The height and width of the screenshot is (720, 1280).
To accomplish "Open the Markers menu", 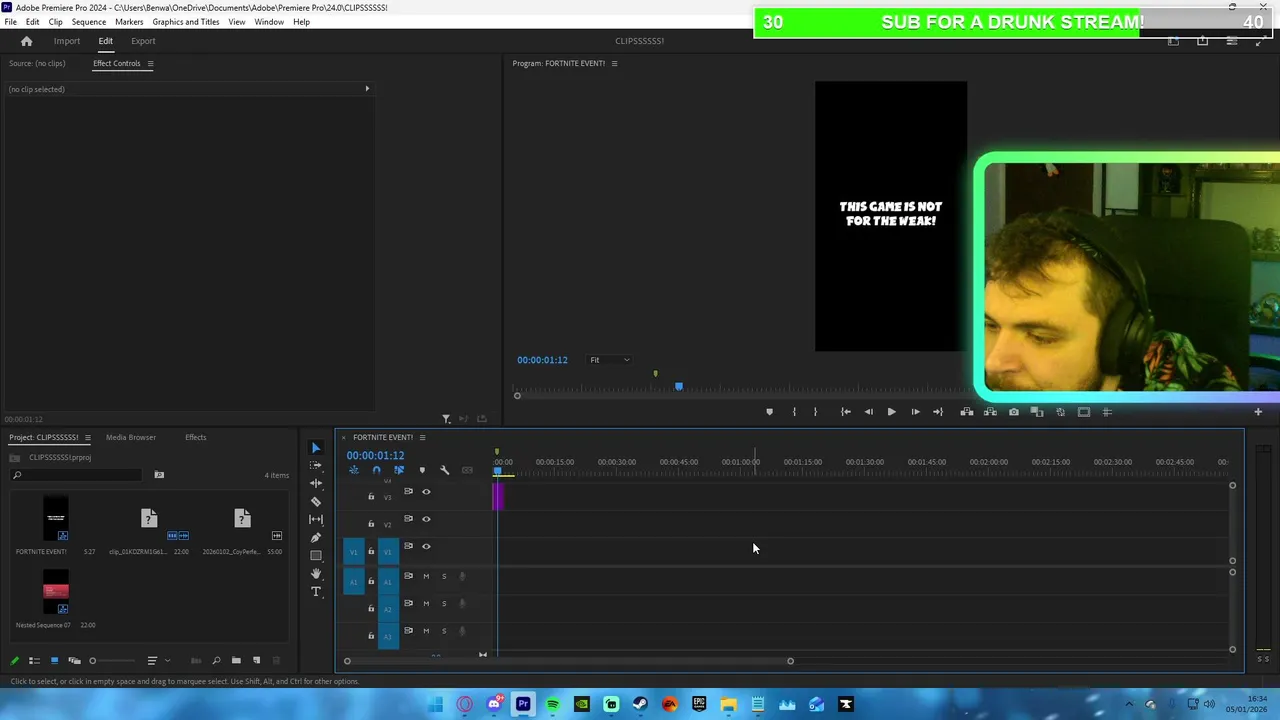I will click(129, 22).
